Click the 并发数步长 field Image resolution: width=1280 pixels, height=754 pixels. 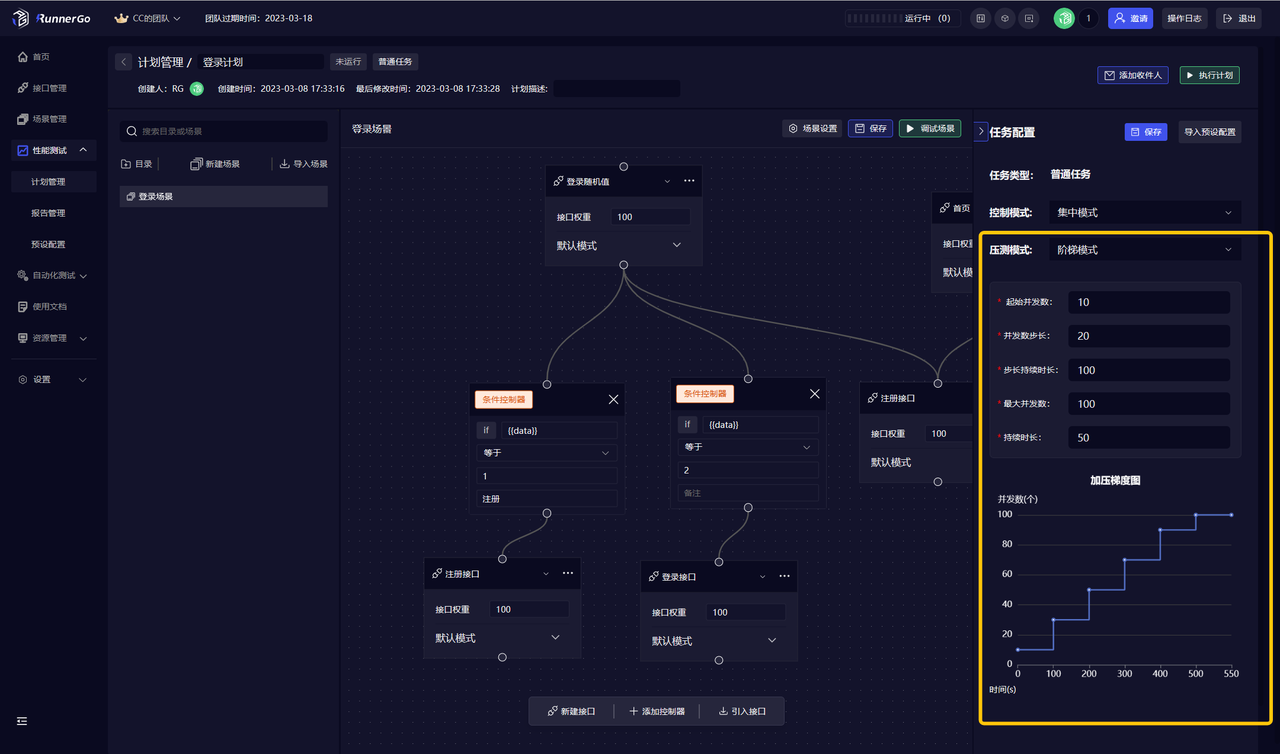click(x=1149, y=336)
